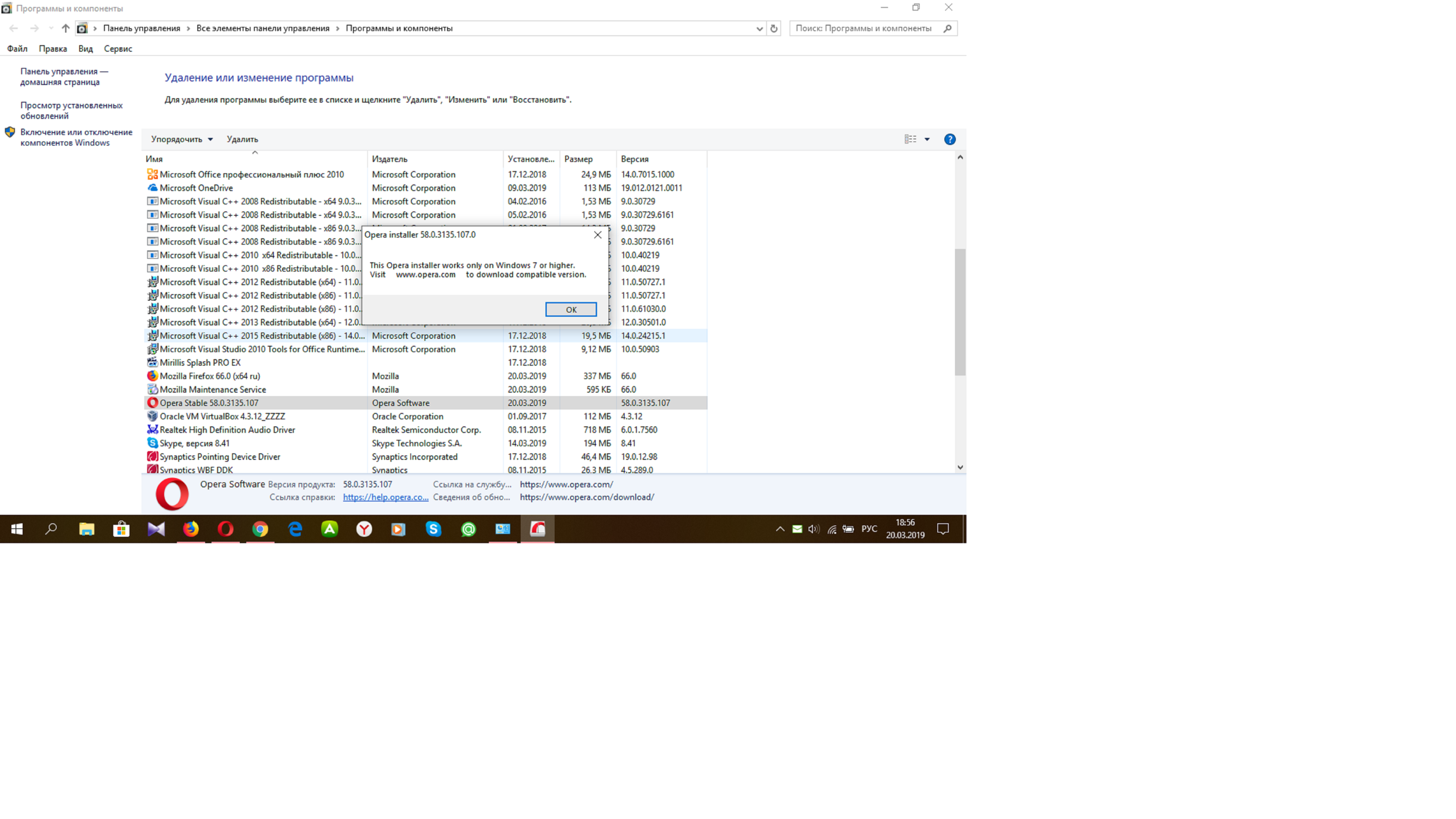Image resolution: width=1456 pixels, height=819 pixels.
Task: Open the view options dropdown arrow
Action: [x=927, y=139]
